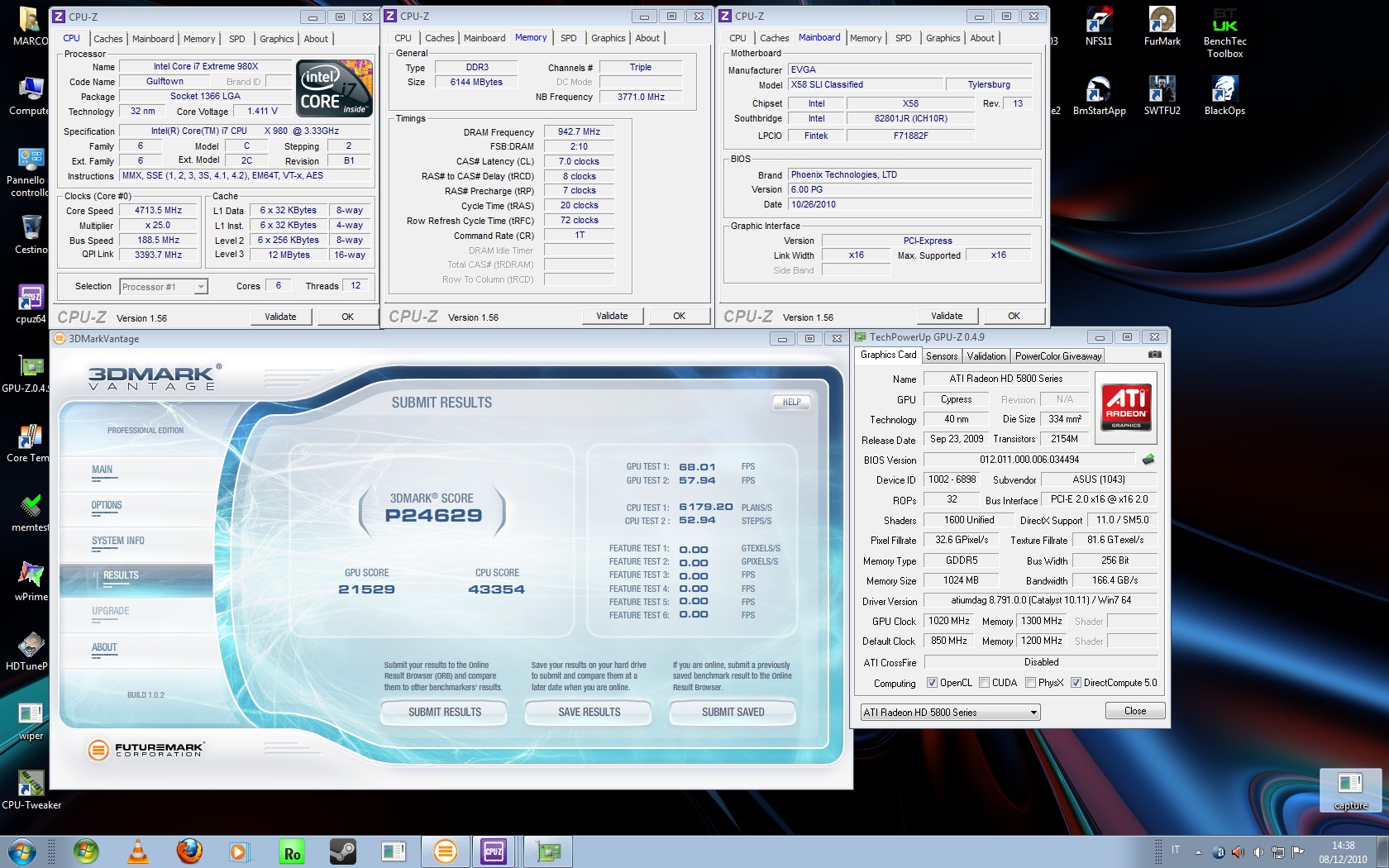The image size is (1389, 868).
Task: Click SUBMIT SAVED button
Action: [x=733, y=712]
